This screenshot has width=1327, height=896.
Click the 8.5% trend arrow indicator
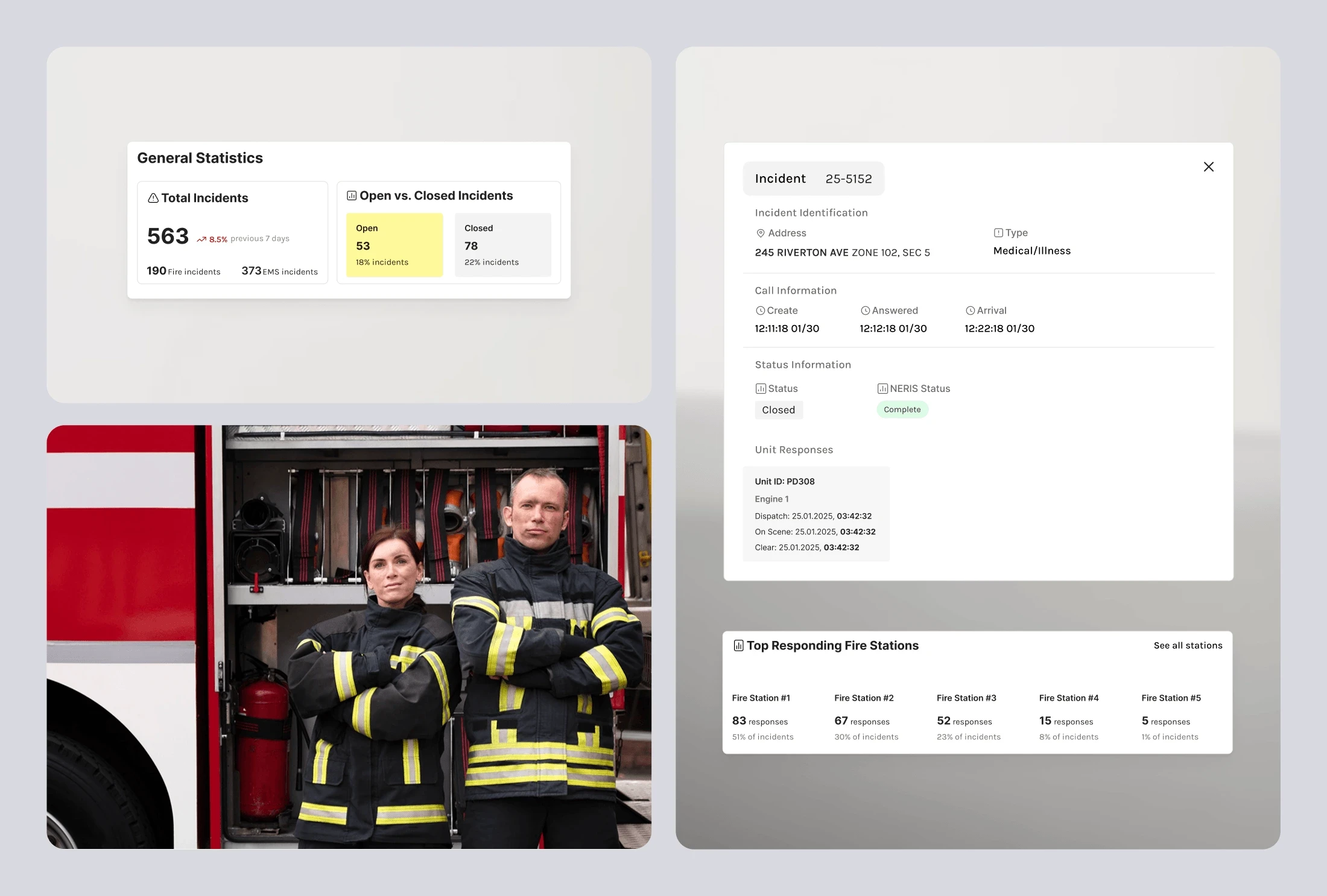201,239
